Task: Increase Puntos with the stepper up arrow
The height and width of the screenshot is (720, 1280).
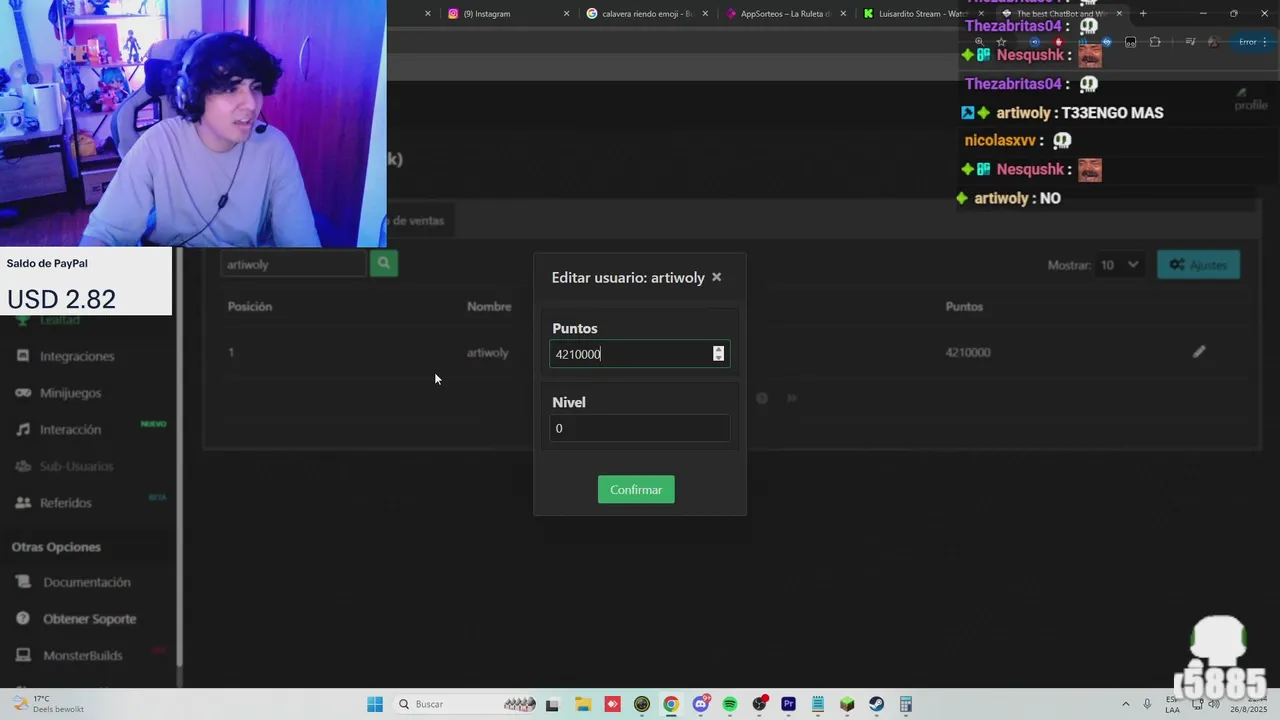Action: click(718, 349)
